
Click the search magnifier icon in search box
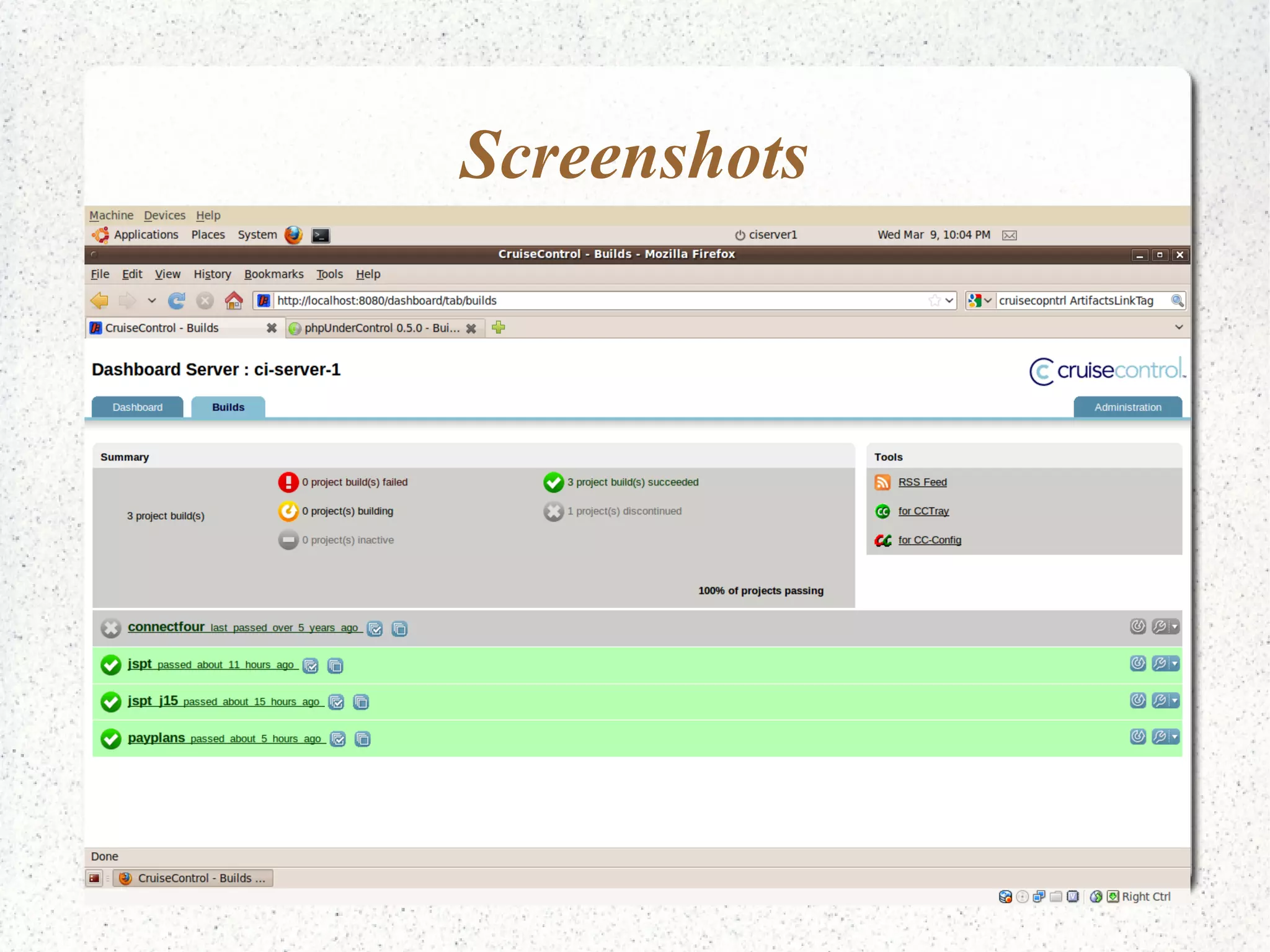click(1177, 301)
